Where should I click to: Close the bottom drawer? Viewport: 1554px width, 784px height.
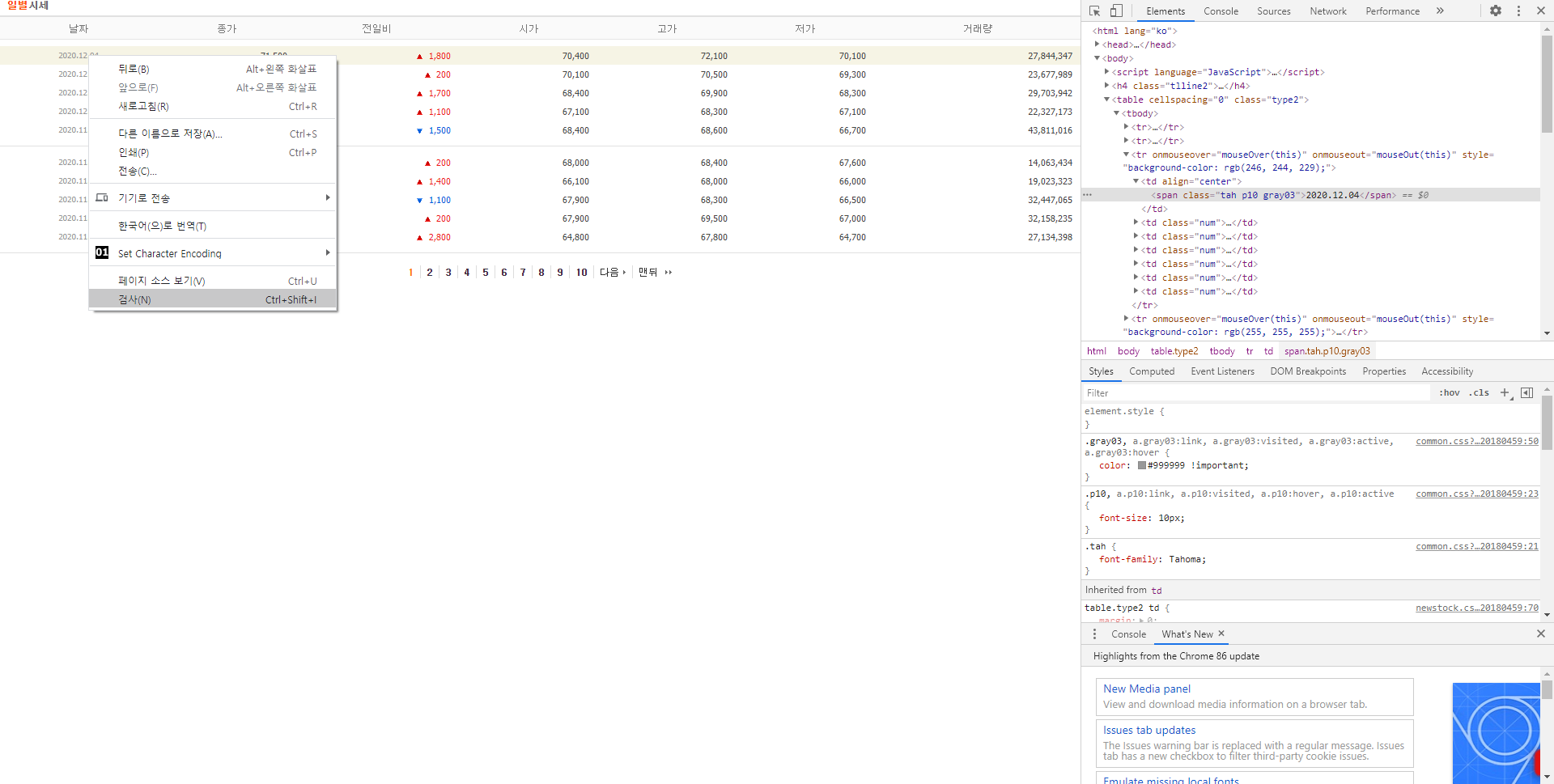1541,634
